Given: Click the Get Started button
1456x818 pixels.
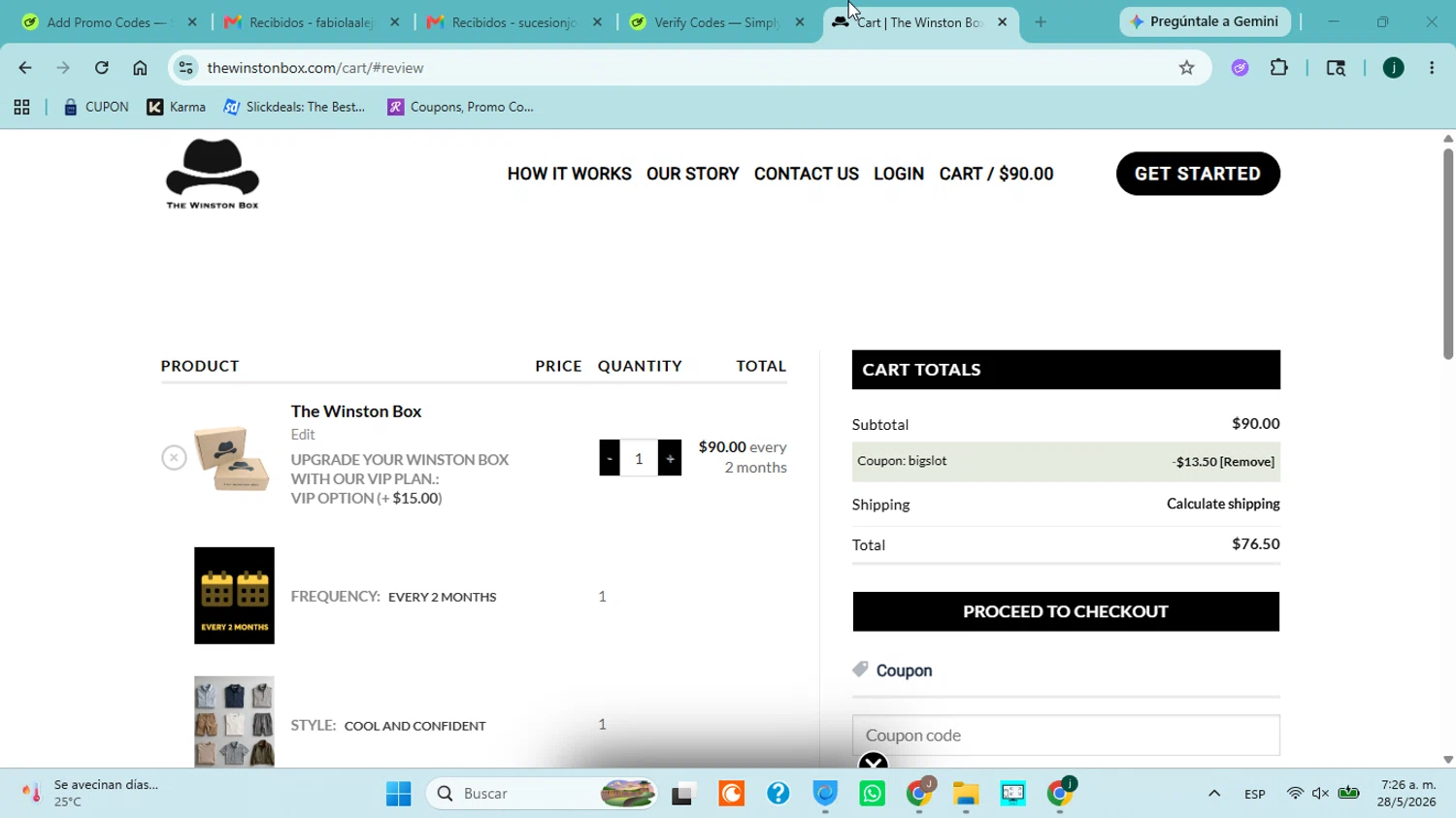Looking at the screenshot, I should (1198, 174).
